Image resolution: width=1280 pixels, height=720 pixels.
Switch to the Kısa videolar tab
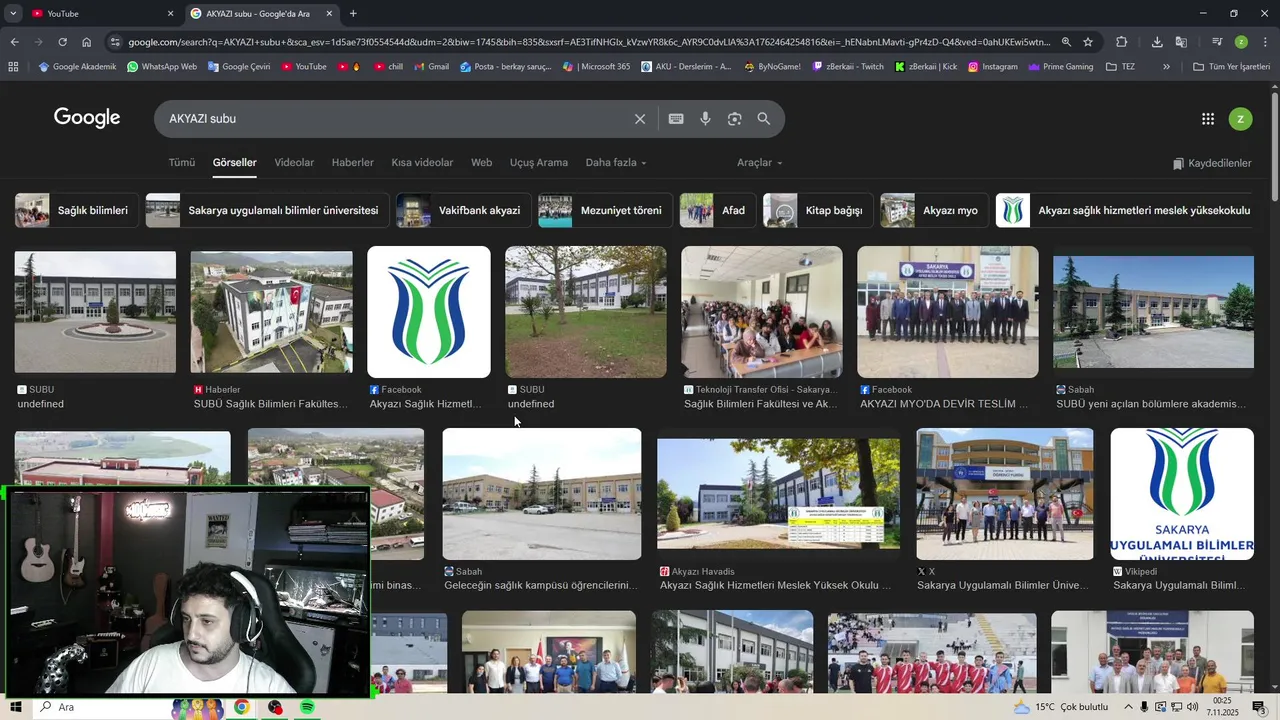[422, 163]
